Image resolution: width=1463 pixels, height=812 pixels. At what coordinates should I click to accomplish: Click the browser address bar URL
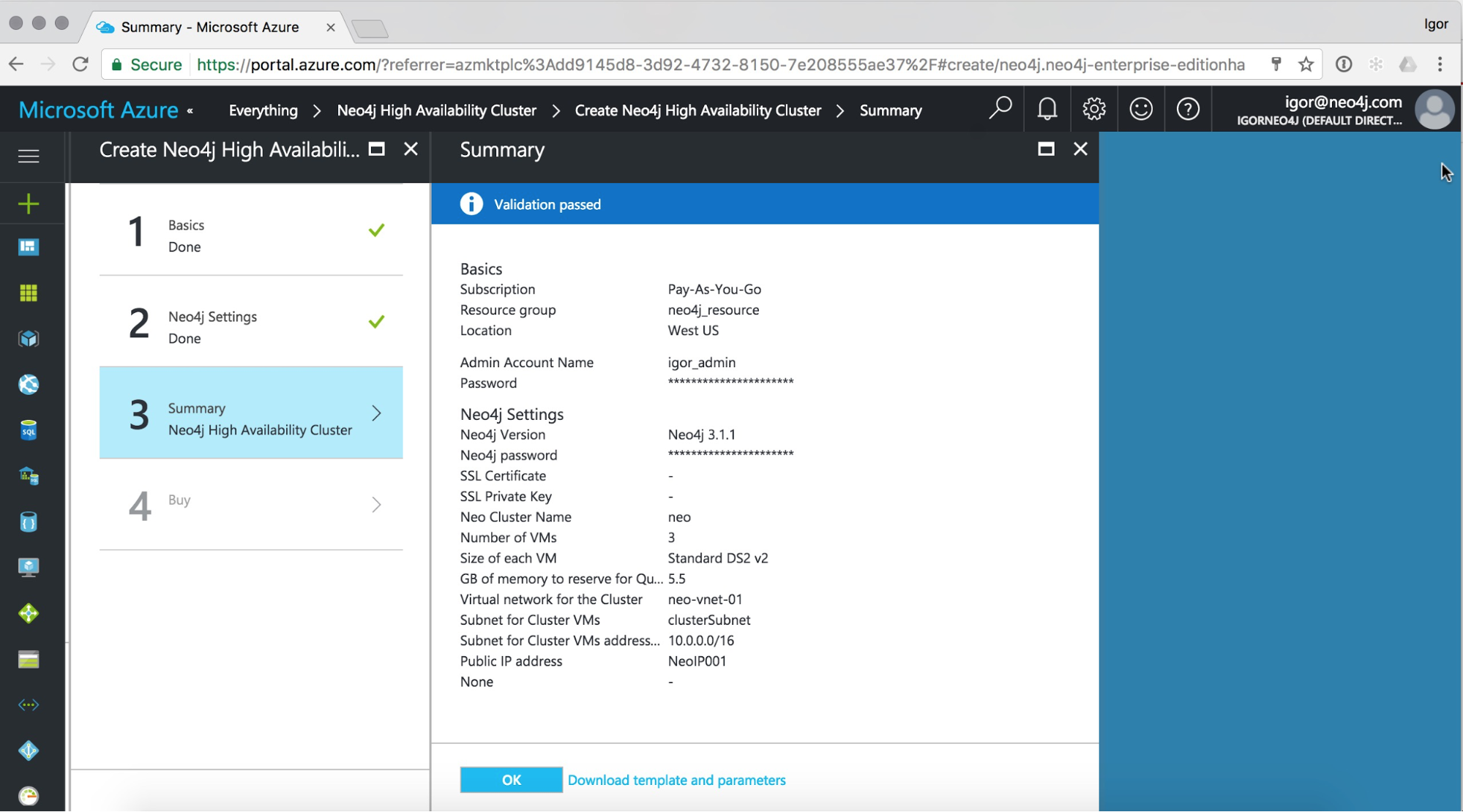pos(720,65)
